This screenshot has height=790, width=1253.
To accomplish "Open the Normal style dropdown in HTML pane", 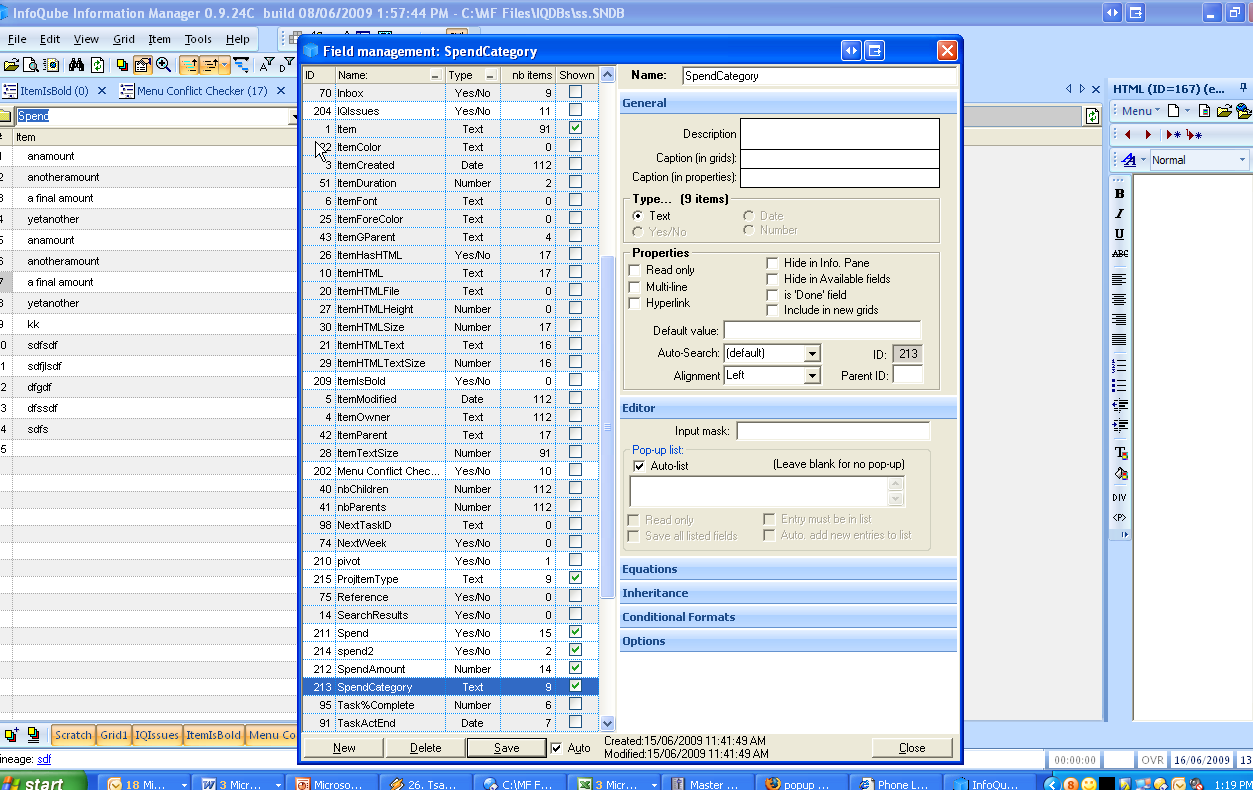I will coord(1243,160).
